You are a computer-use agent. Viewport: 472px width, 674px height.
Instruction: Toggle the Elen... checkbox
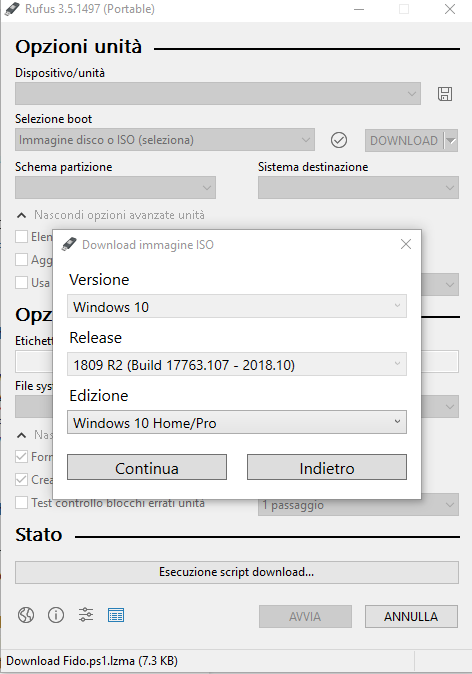(x=21, y=236)
